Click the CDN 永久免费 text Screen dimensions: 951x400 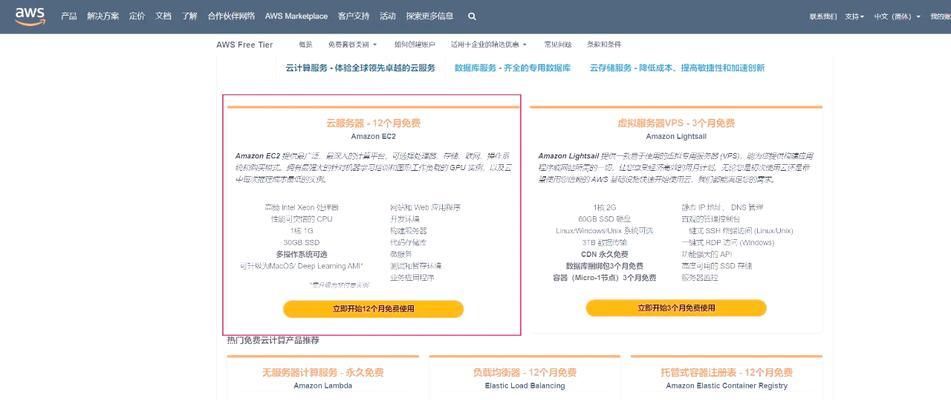(x=604, y=255)
